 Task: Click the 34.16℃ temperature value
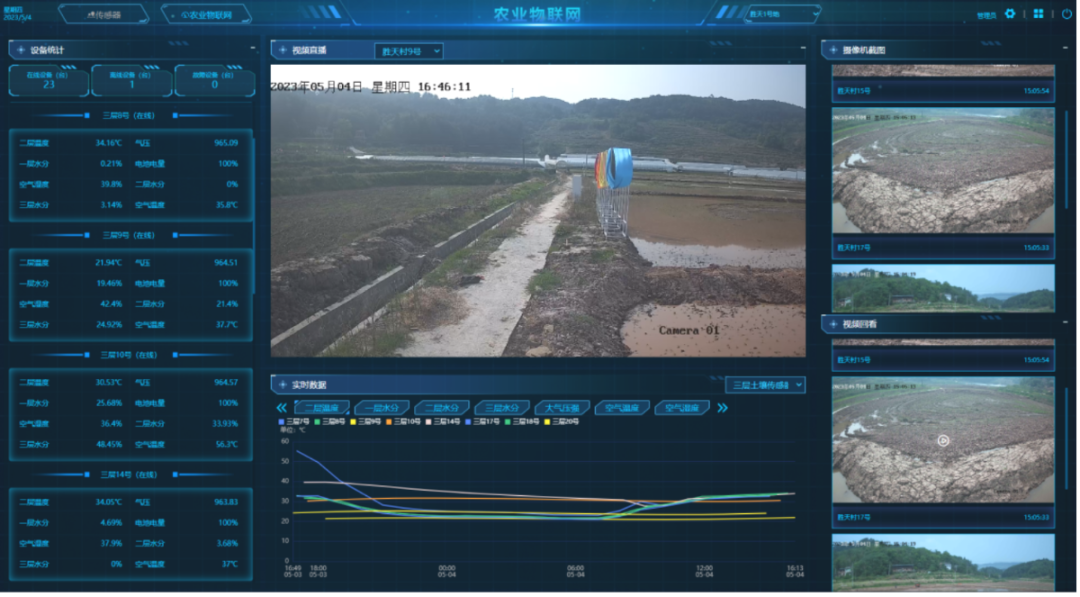point(109,143)
